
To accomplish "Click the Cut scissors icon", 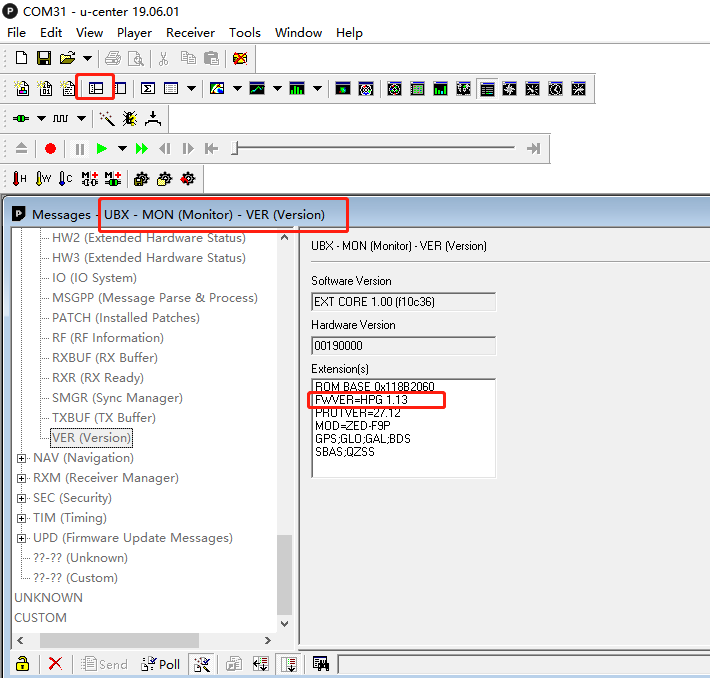I will pyautogui.click(x=163, y=58).
